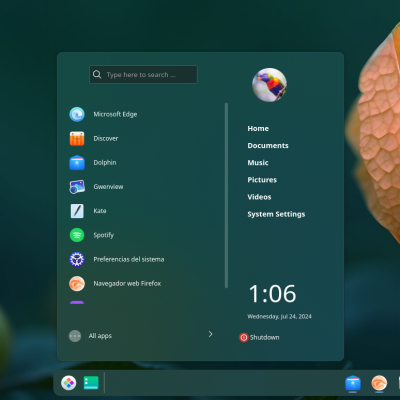Open the Dolphin file manager icon
The image size is (400, 400).
(x=77, y=163)
